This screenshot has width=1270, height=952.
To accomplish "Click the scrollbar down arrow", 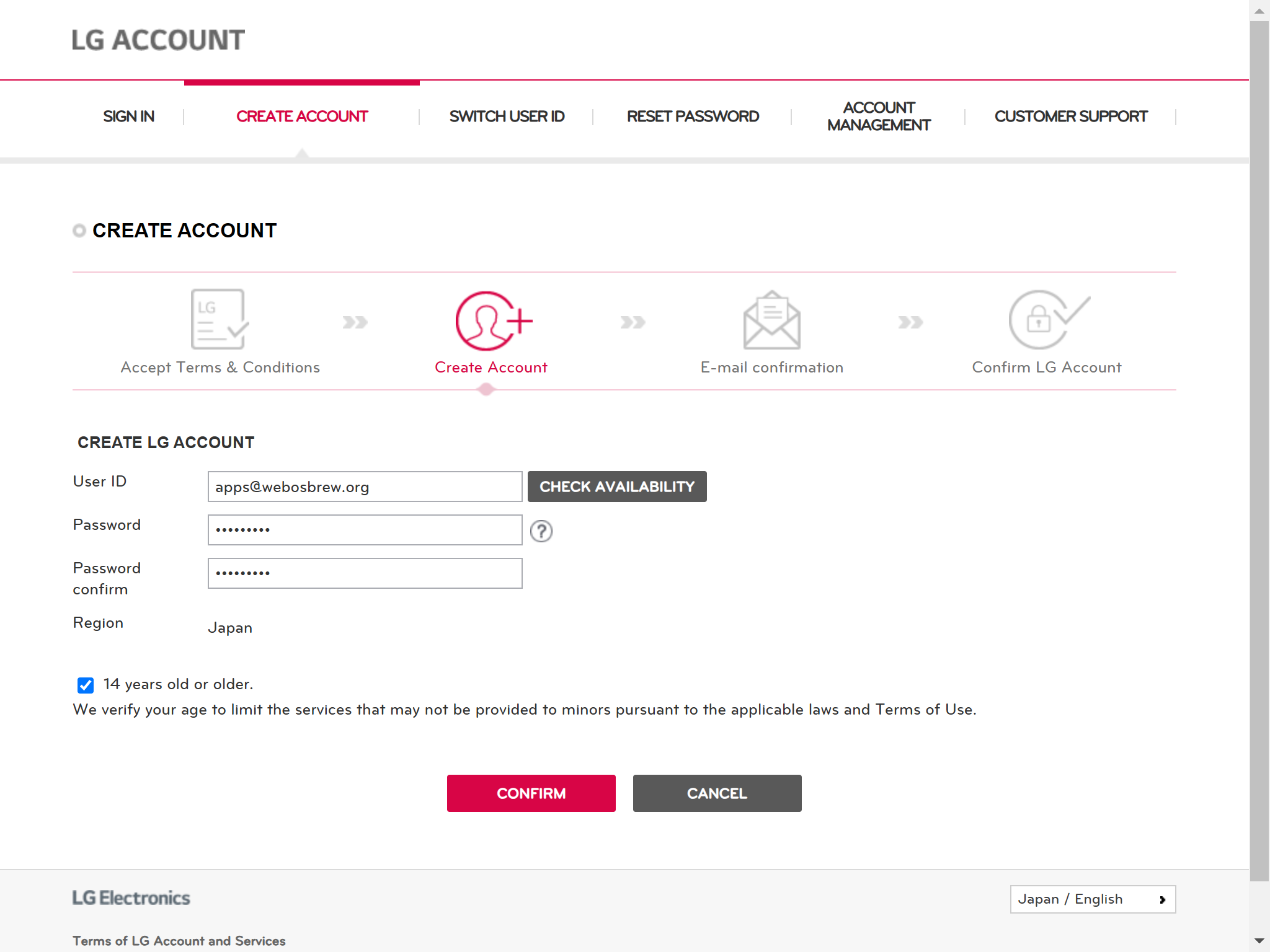I will (1259, 941).
